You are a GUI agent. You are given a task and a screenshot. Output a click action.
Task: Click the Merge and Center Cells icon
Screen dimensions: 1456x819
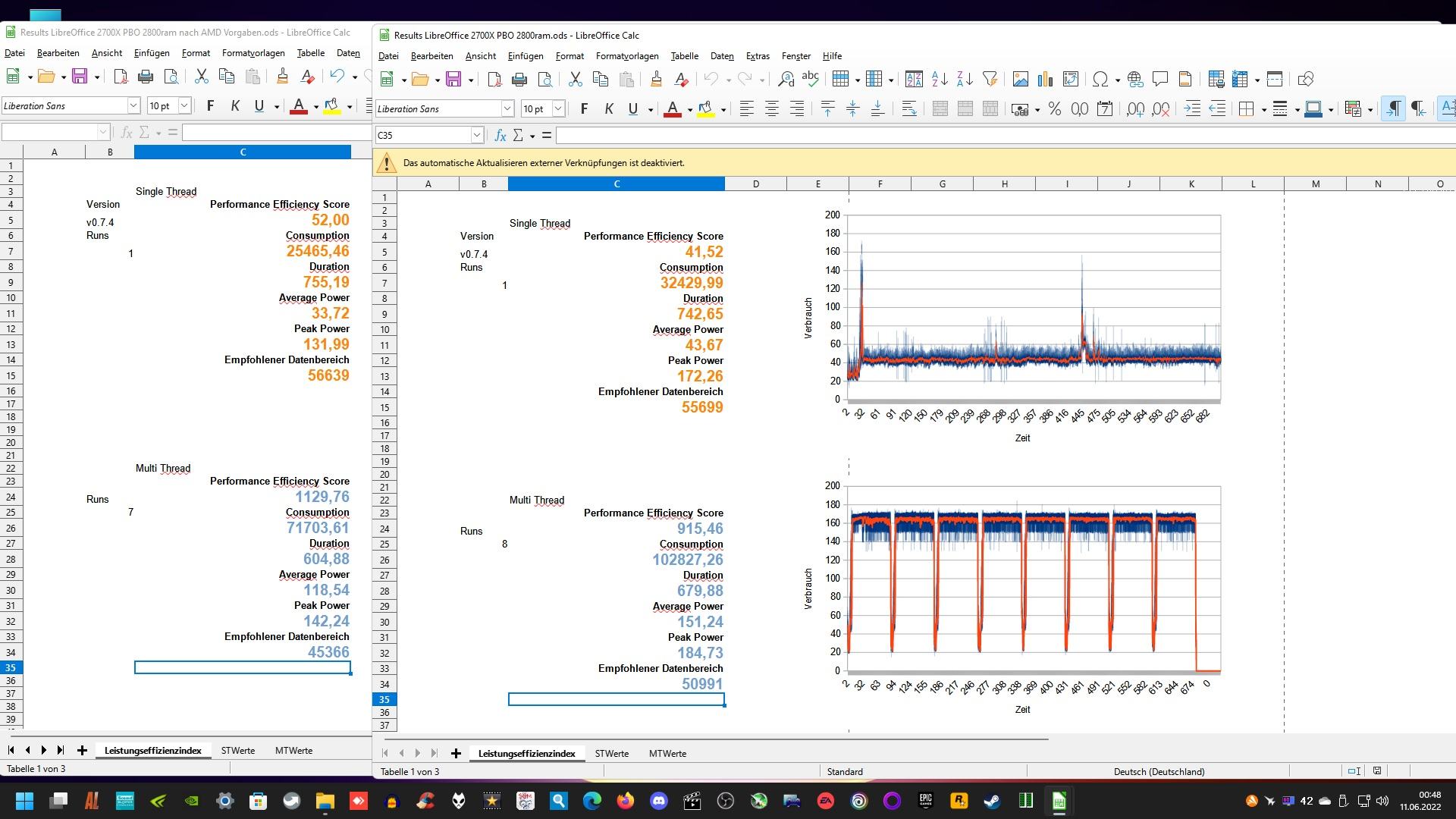point(940,108)
